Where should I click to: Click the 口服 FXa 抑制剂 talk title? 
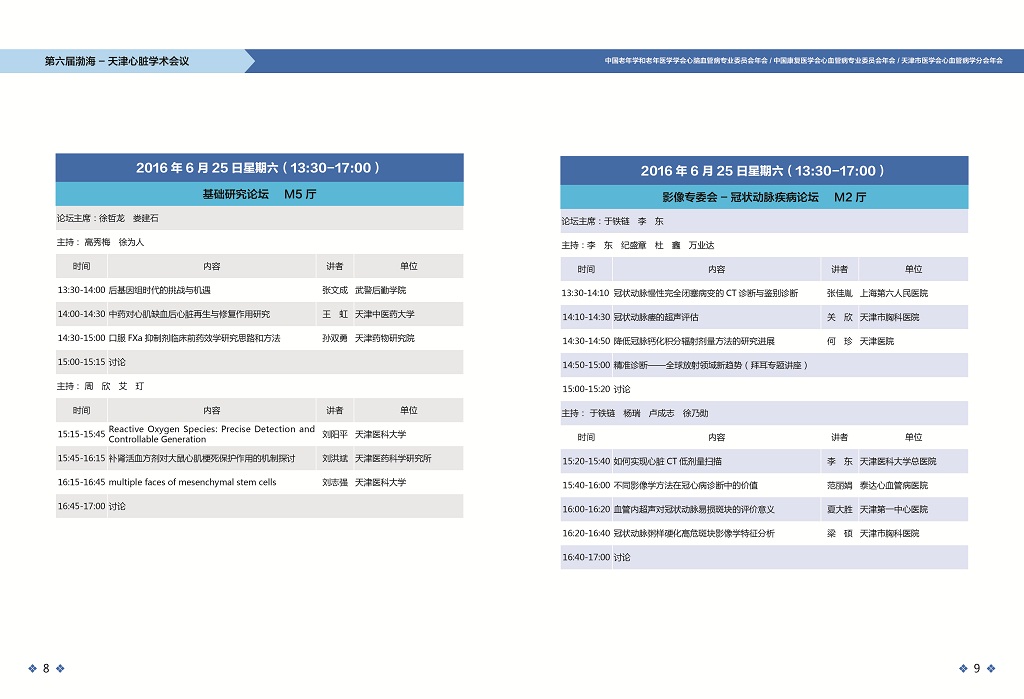coord(194,338)
